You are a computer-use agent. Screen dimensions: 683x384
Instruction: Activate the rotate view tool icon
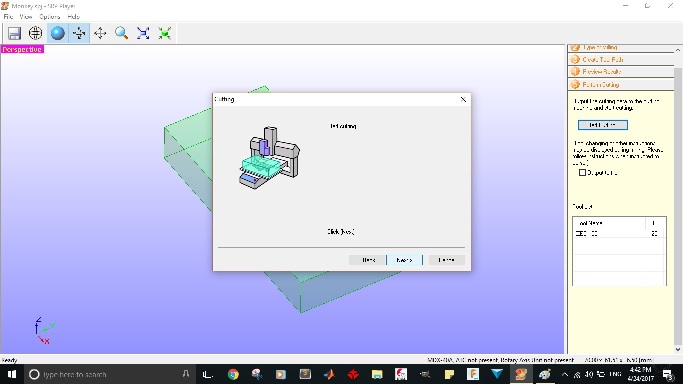[79, 33]
